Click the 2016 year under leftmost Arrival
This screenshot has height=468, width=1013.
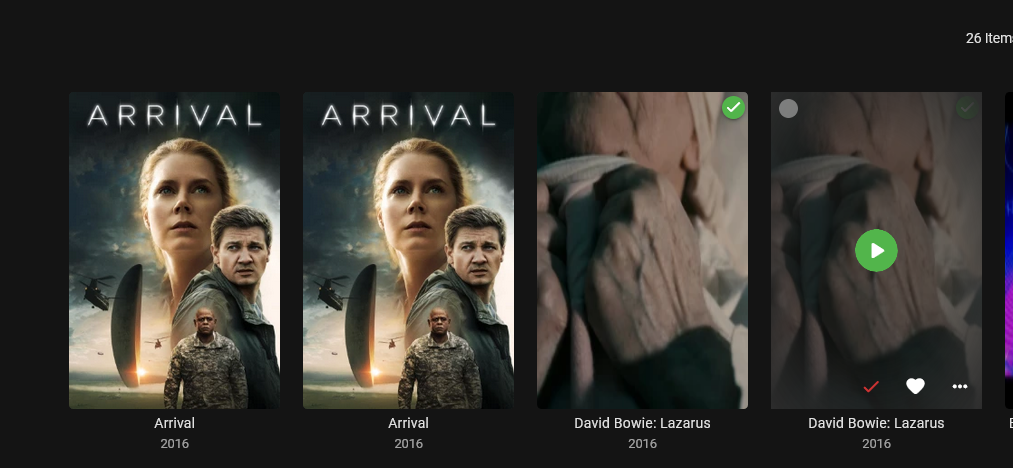click(x=174, y=444)
